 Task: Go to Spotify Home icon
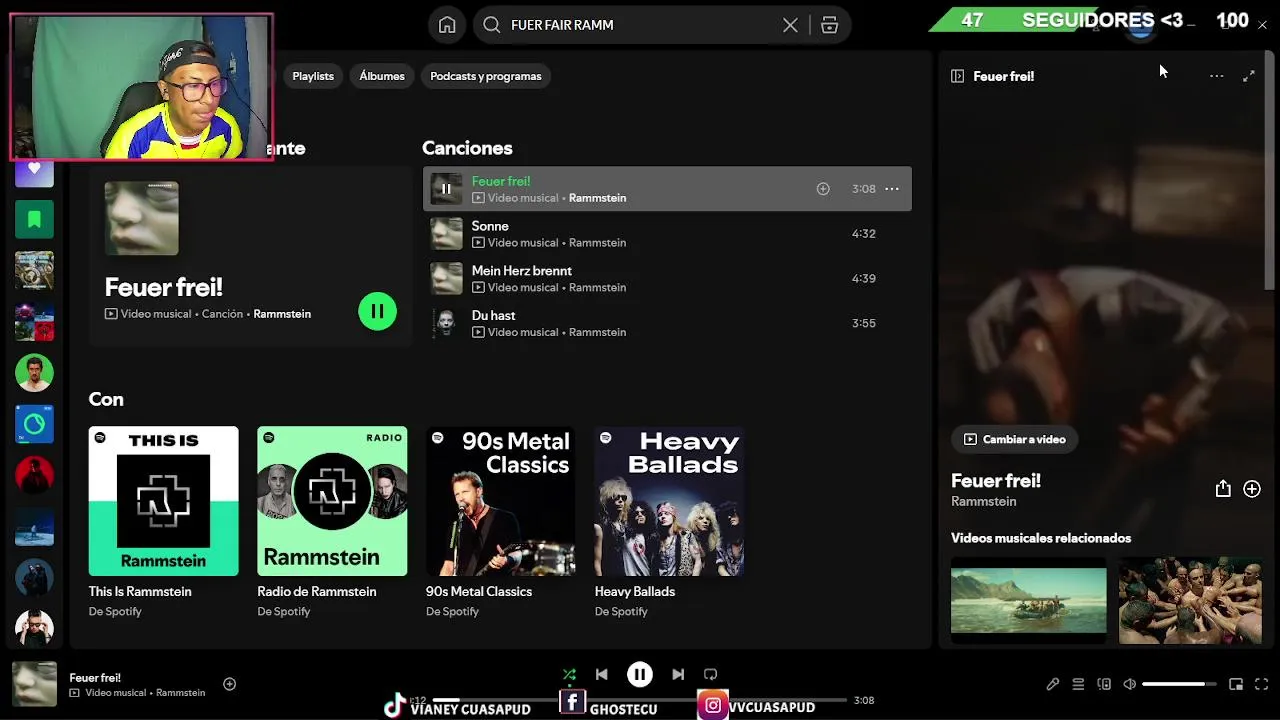[447, 25]
